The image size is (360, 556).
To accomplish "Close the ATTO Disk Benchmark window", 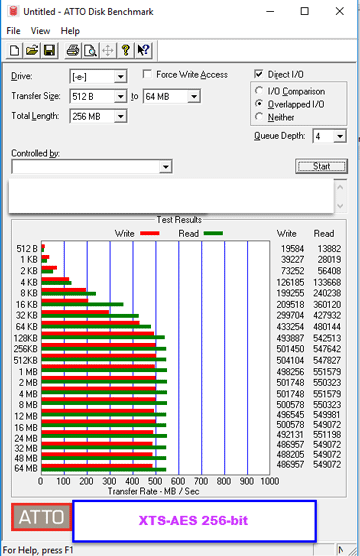I will coord(339,11).
